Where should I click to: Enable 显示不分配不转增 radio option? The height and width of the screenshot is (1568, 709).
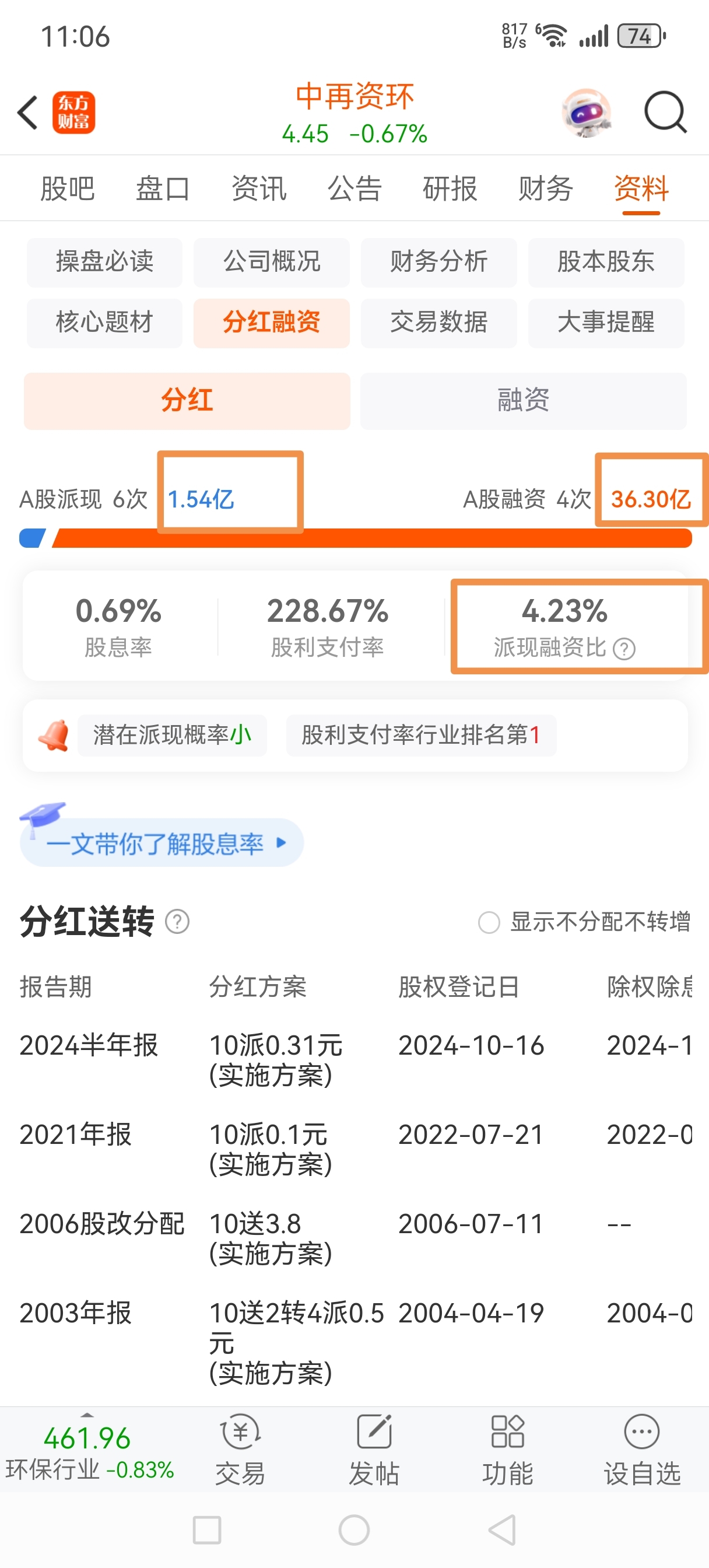click(x=489, y=922)
